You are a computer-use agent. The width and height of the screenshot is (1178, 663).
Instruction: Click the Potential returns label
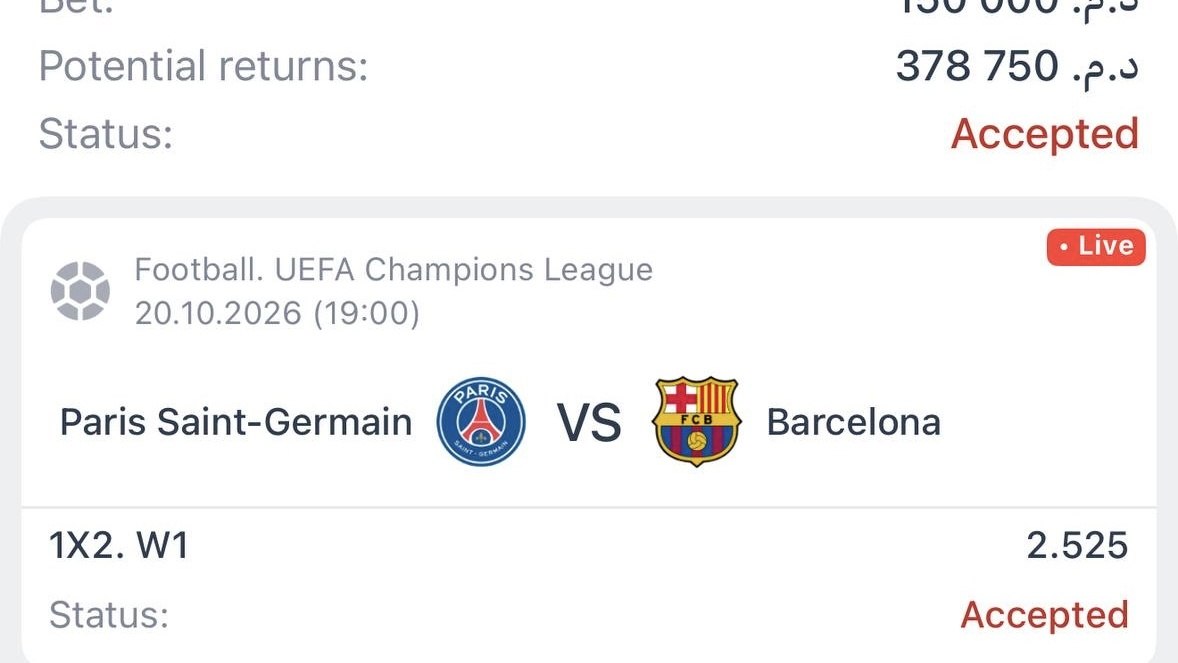(204, 66)
